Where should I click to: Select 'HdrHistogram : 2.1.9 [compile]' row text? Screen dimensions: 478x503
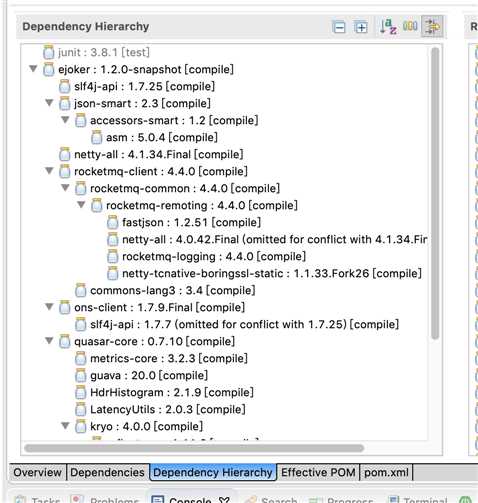172,392
